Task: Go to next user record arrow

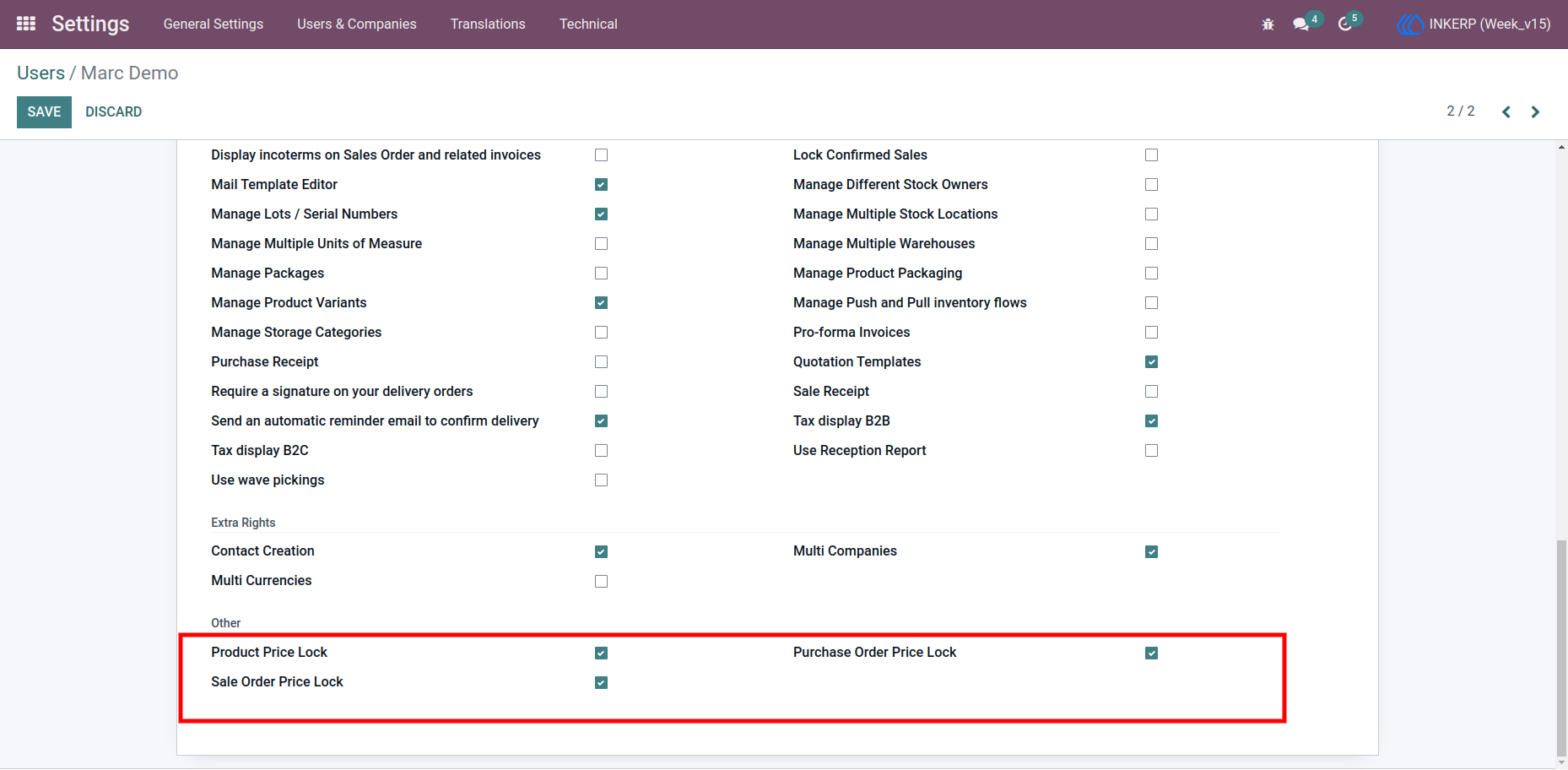Action: click(1535, 111)
